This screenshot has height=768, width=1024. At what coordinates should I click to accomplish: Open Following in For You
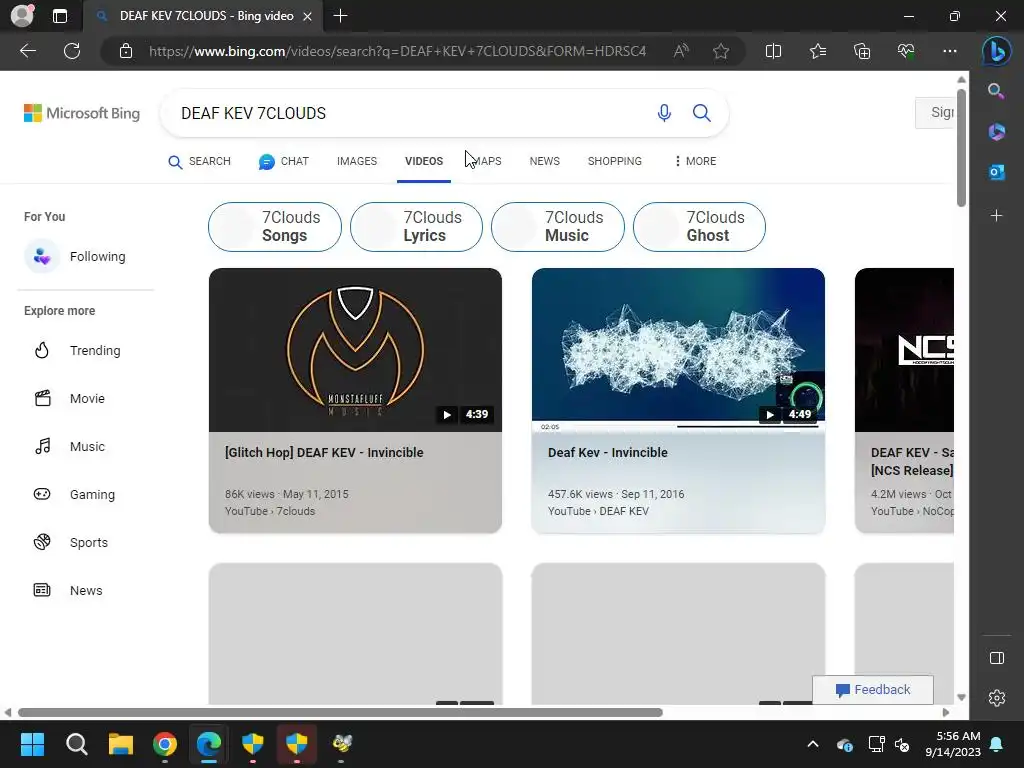tap(75, 256)
